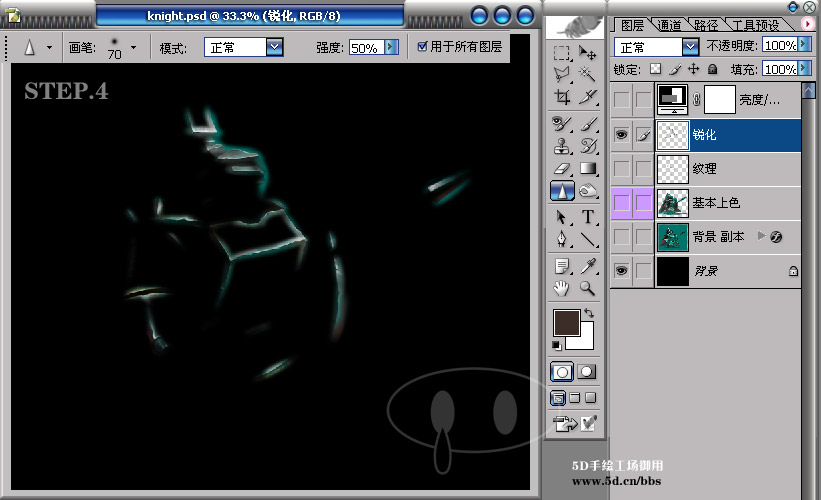
Task: Select the 亮度 layer mask thumbnail
Action: pyautogui.click(x=719, y=99)
